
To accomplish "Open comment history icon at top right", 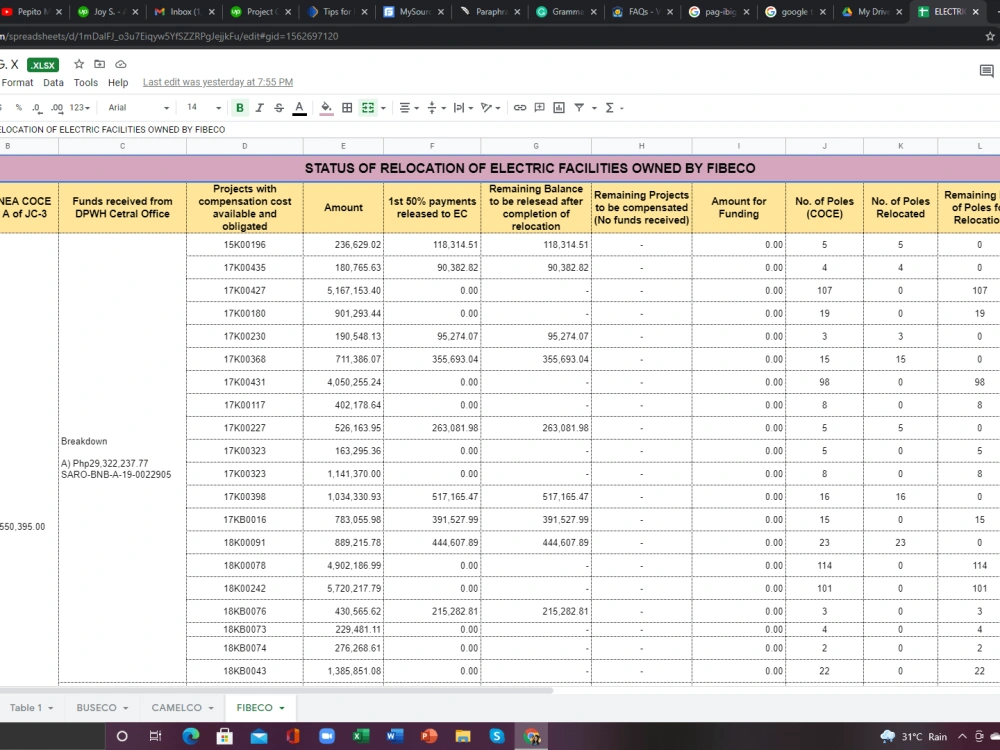I will 986,71.
